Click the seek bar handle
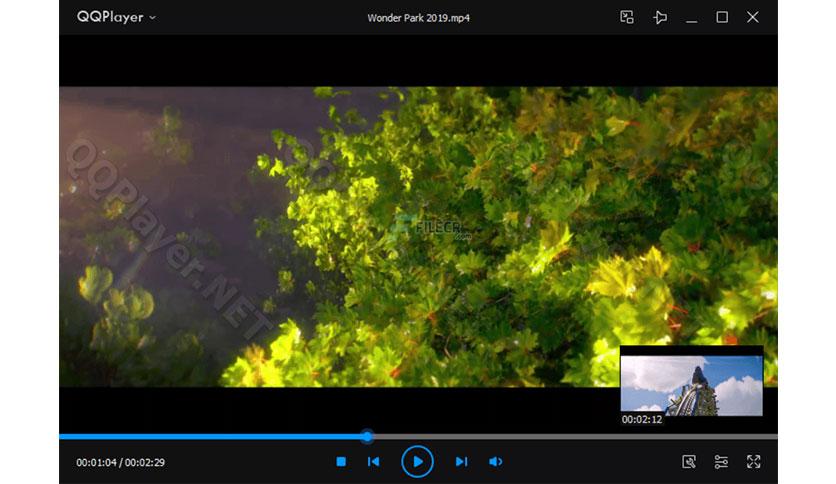Image resolution: width=836 pixels, height=484 pixels. point(367,437)
